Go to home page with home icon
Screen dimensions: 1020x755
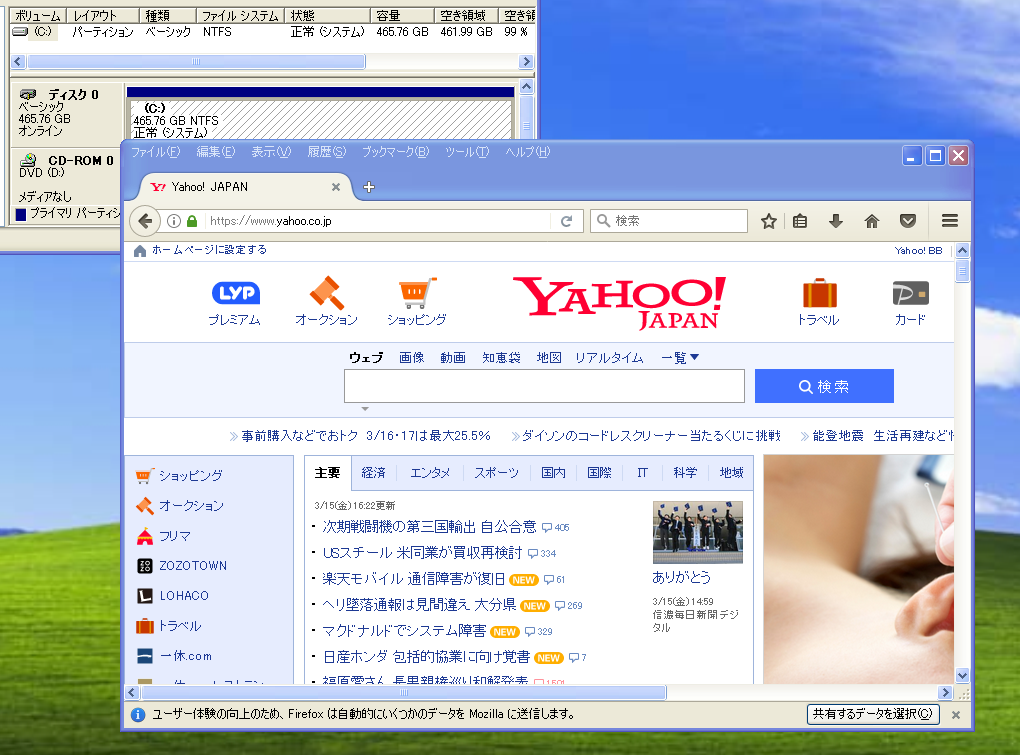(871, 220)
